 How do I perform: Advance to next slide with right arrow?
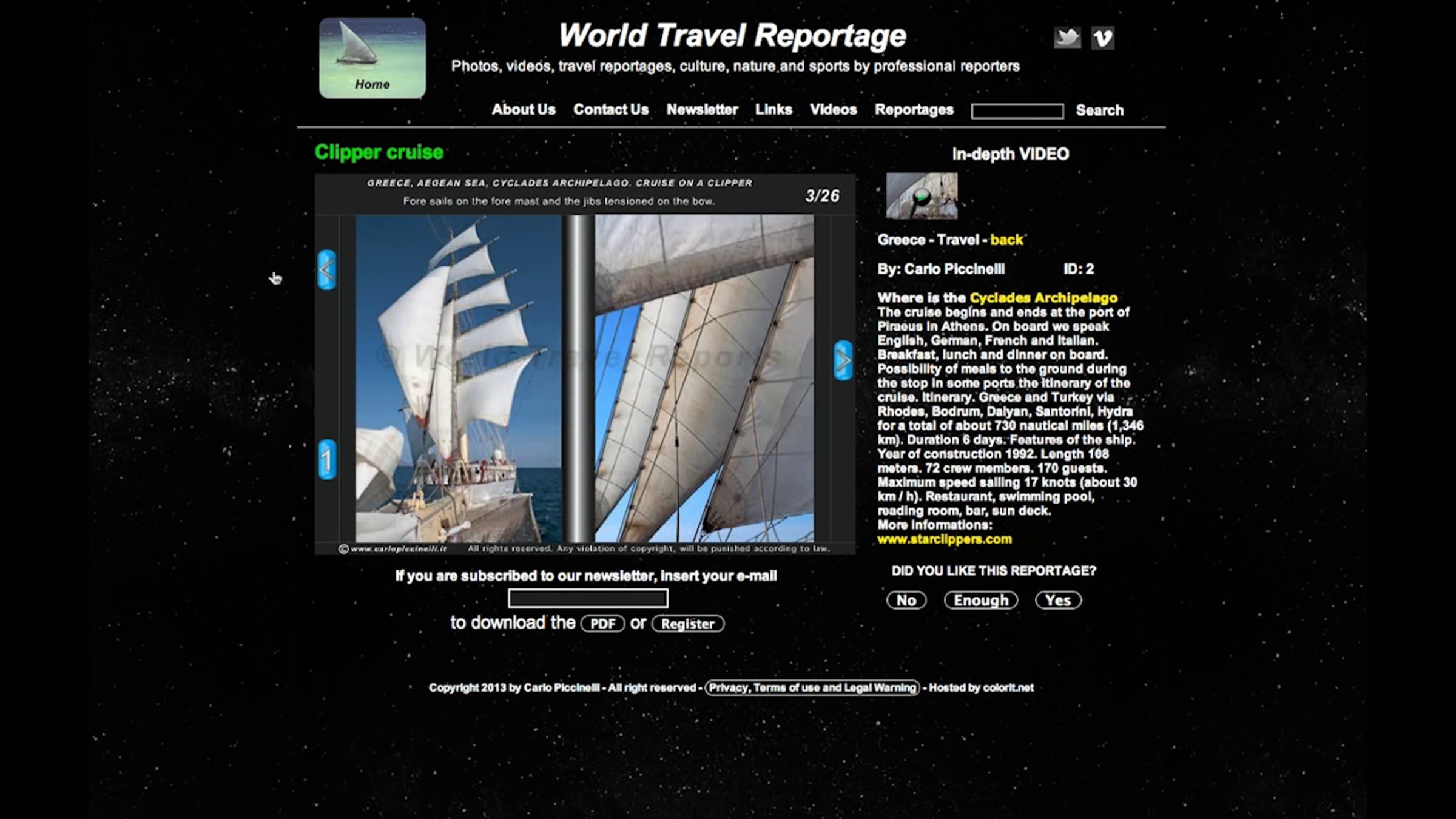(843, 361)
